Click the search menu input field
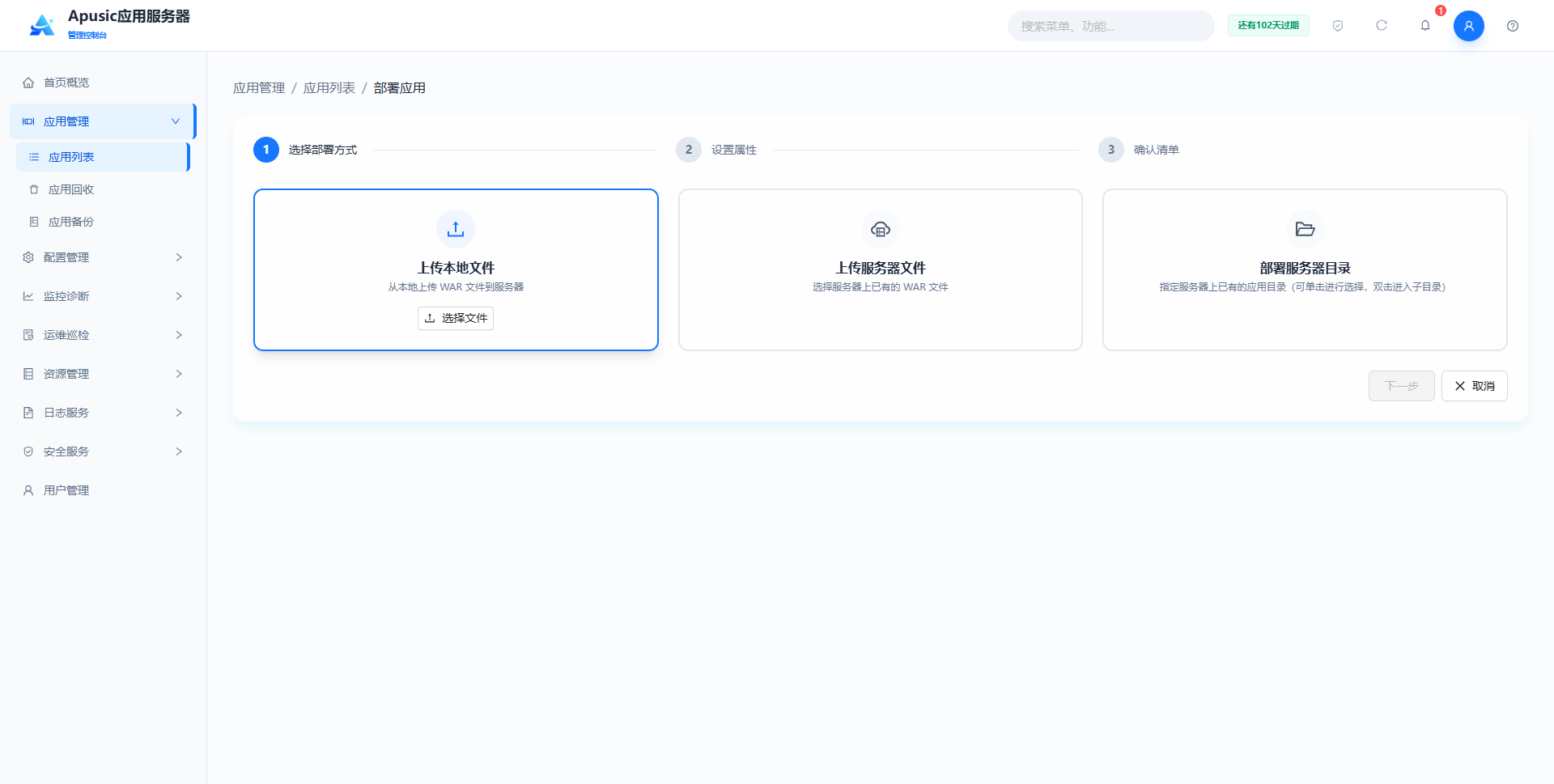 [x=1110, y=26]
